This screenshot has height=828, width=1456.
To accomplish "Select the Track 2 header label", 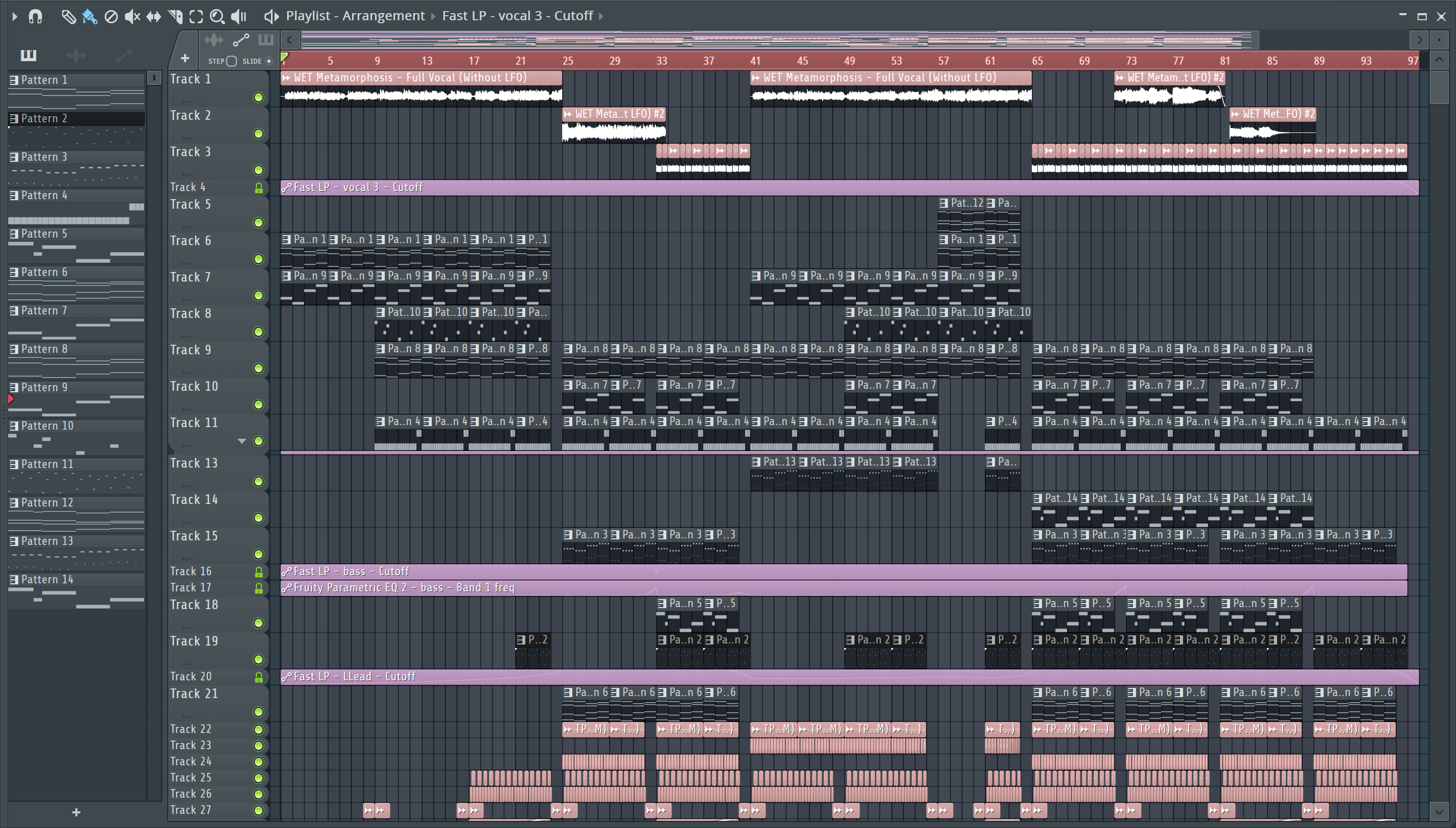I will 191,115.
